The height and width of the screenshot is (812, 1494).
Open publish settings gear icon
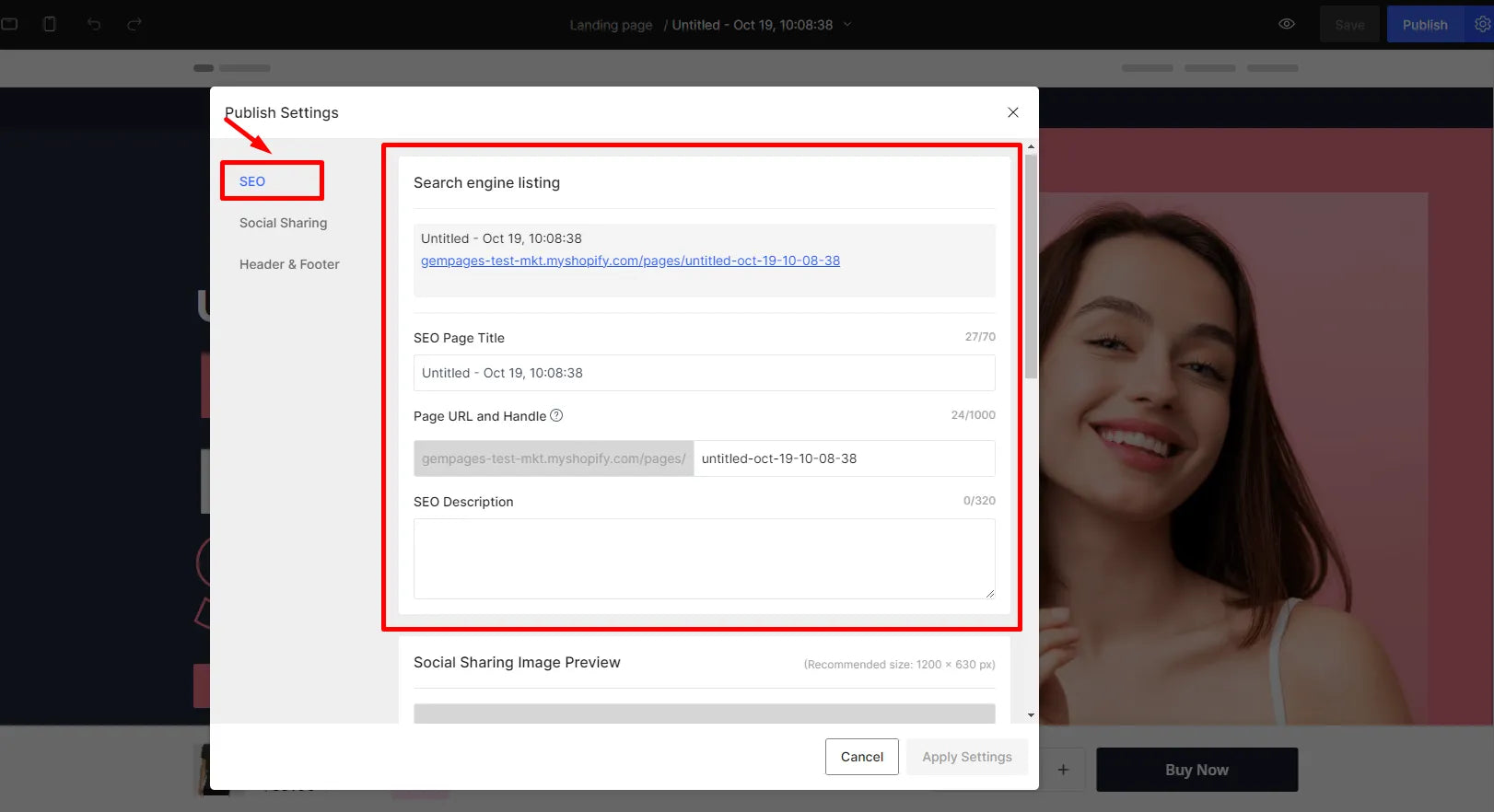pyautogui.click(x=1481, y=24)
